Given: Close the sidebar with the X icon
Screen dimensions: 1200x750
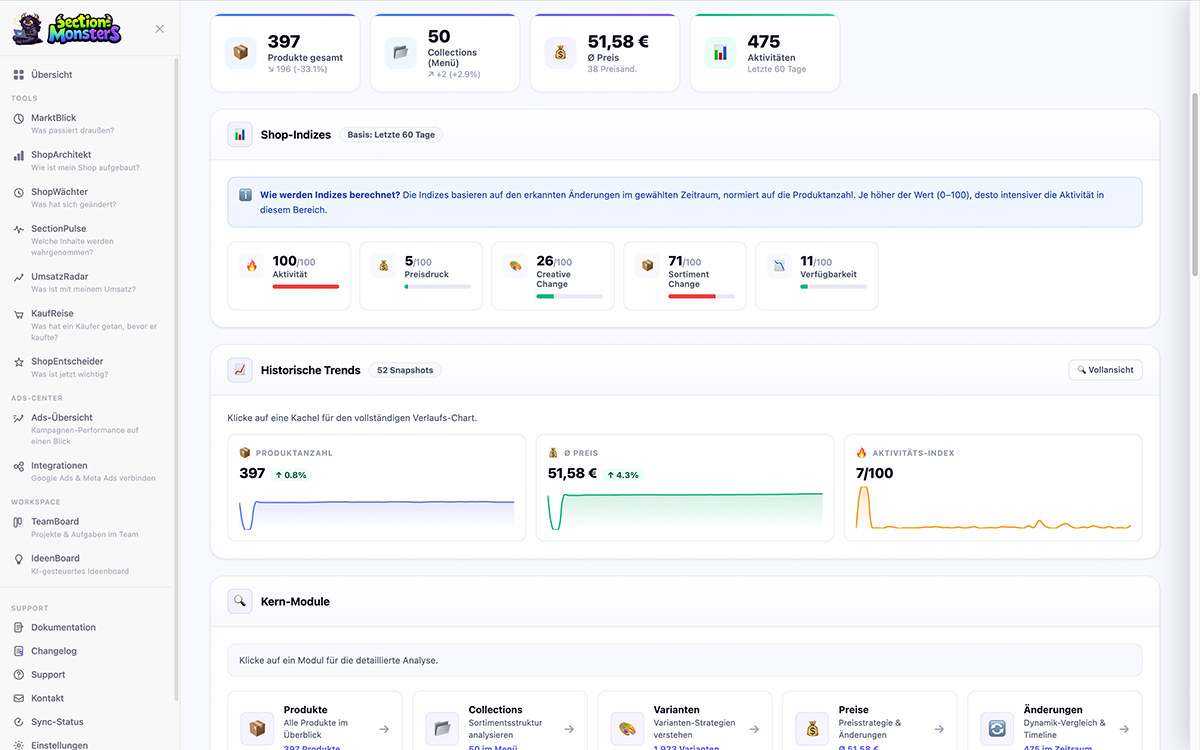Looking at the screenshot, I should (x=160, y=29).
